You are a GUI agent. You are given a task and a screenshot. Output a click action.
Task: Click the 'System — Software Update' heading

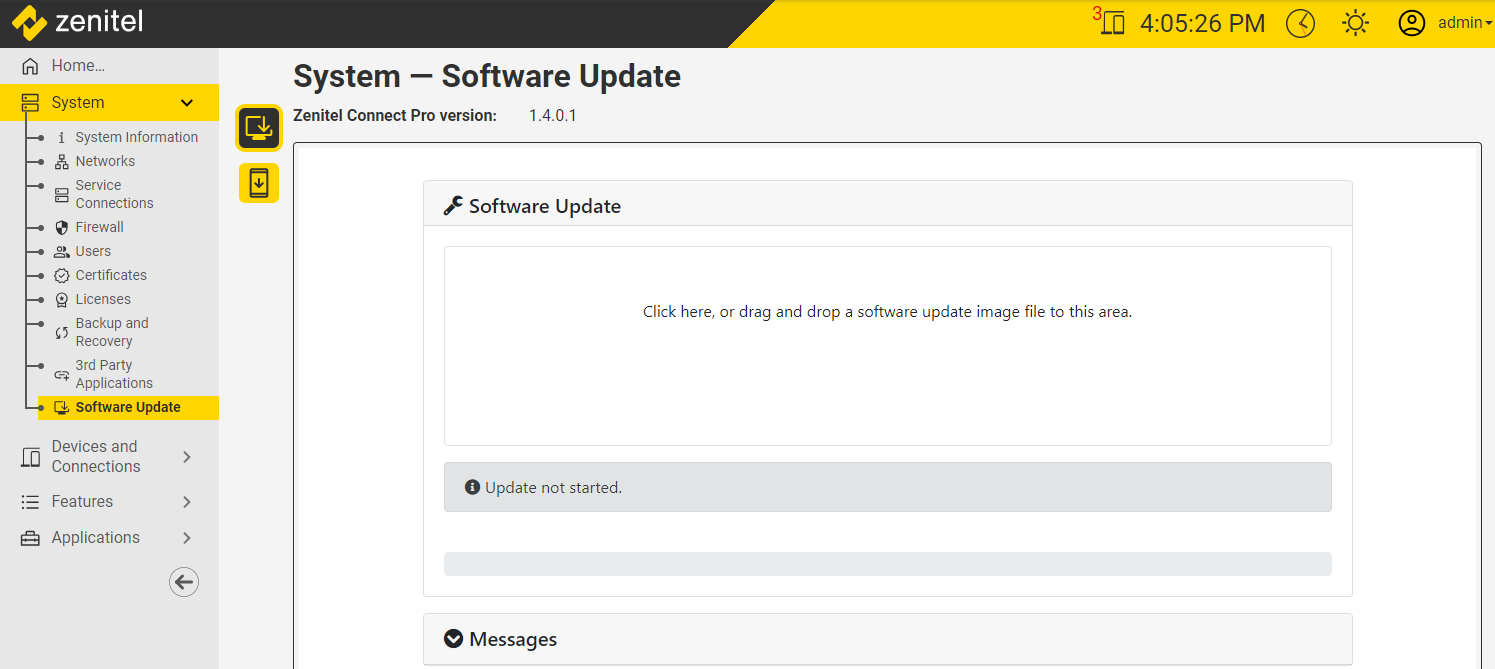pos(487,77)
